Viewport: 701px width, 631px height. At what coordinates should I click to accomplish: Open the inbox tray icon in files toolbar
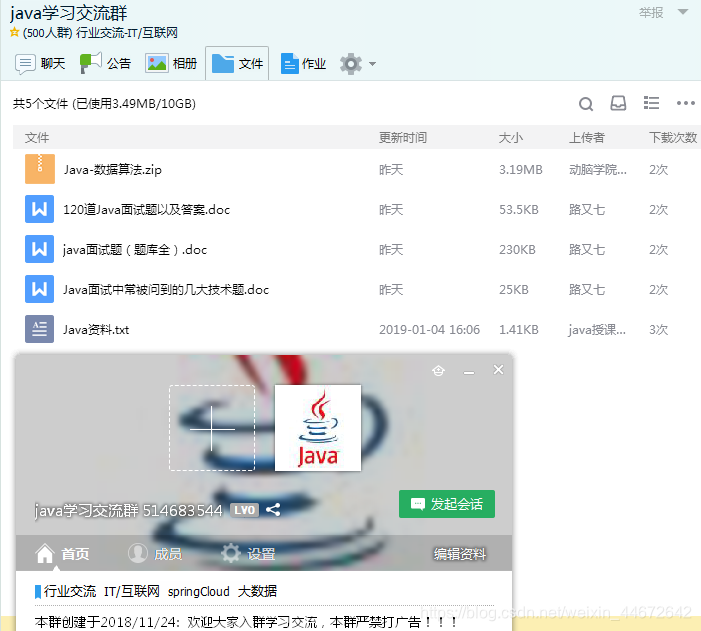pyautogui.click(x=618, y=103)
